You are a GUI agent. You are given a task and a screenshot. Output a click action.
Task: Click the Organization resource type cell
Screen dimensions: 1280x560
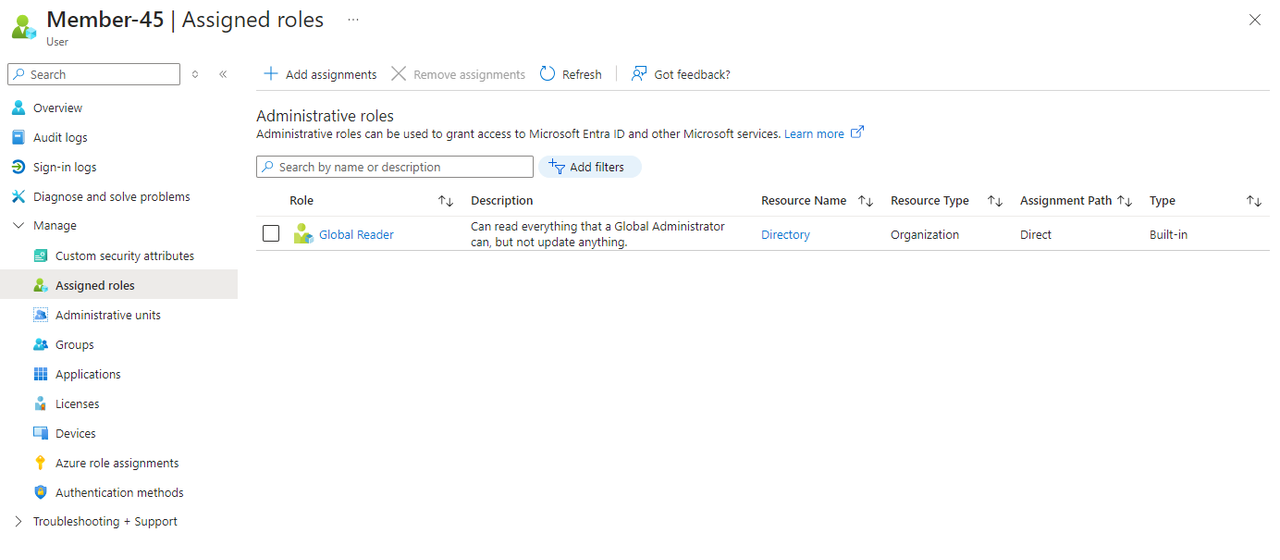[925, 235]
